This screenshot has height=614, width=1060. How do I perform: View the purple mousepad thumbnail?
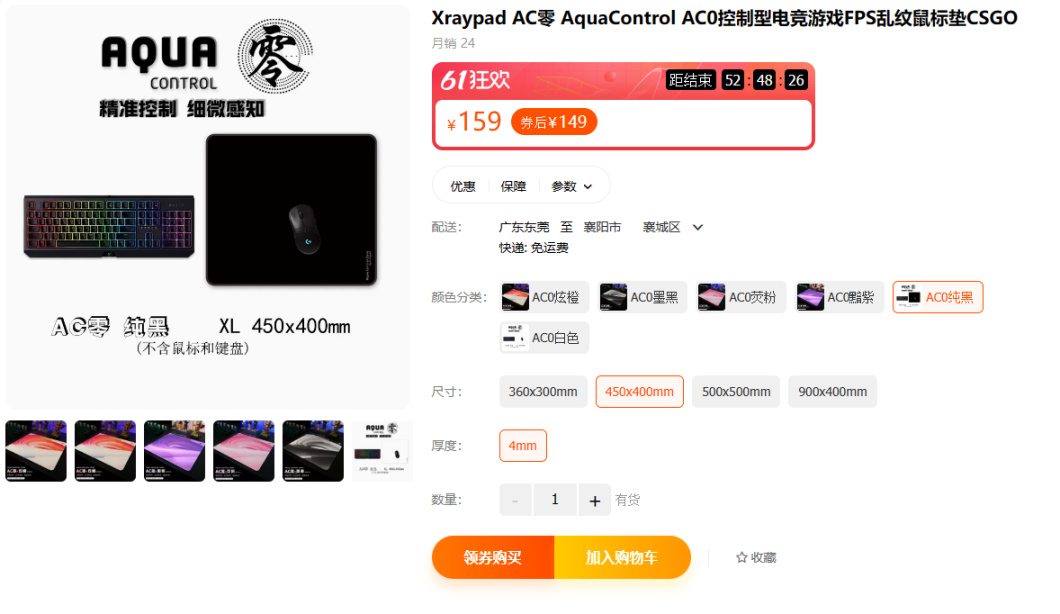174,451
